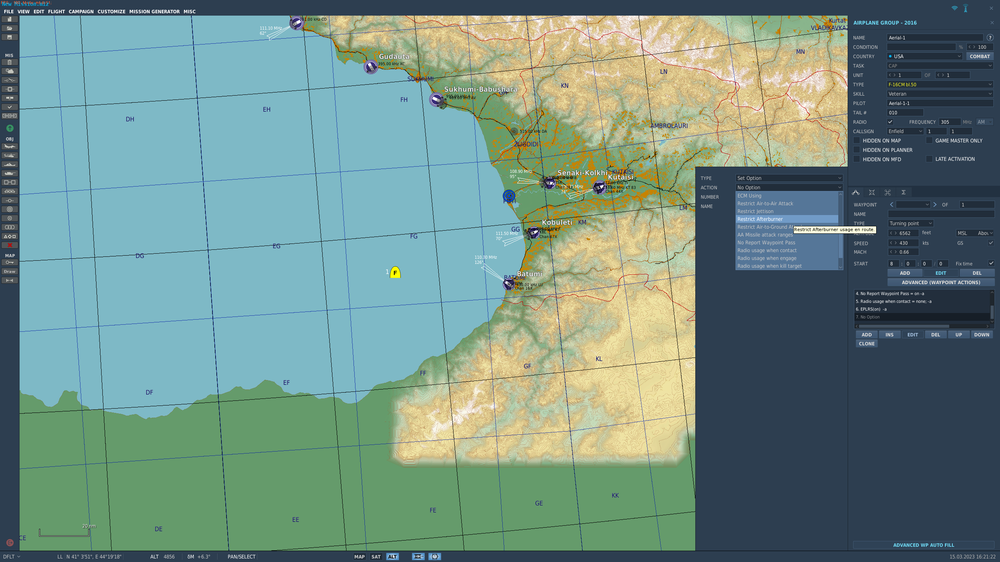Image resolution: width=1000 pixels, height=562 pixels.
Task: Click the red exit icon at bottom-left
Action: (10, 543)
